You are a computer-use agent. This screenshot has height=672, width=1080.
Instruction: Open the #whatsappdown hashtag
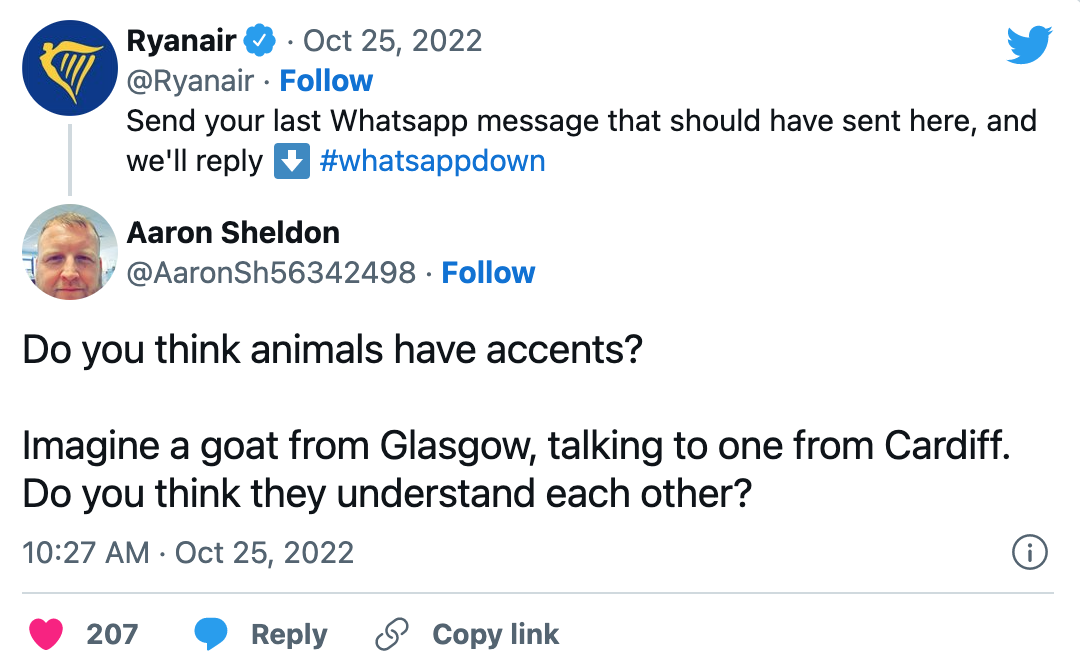432,162
